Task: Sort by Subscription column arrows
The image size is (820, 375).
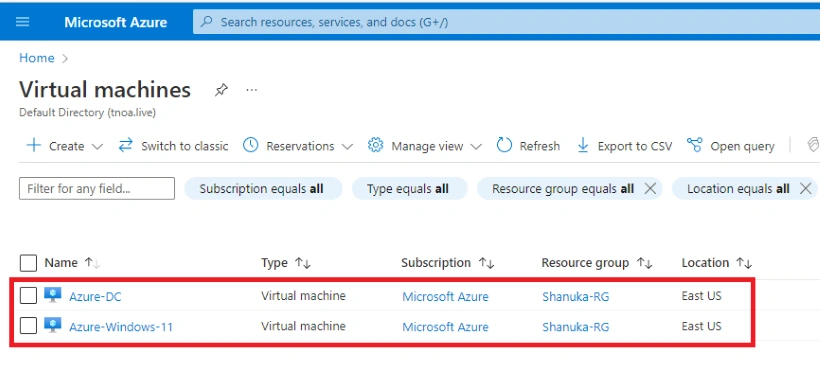Action: tap(486, 263)
